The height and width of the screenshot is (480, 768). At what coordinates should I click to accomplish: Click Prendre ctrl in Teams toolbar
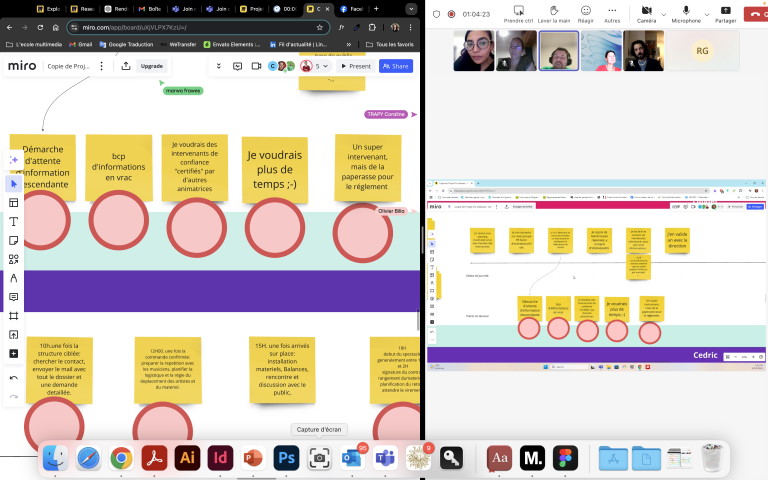(x=518, y=13)
